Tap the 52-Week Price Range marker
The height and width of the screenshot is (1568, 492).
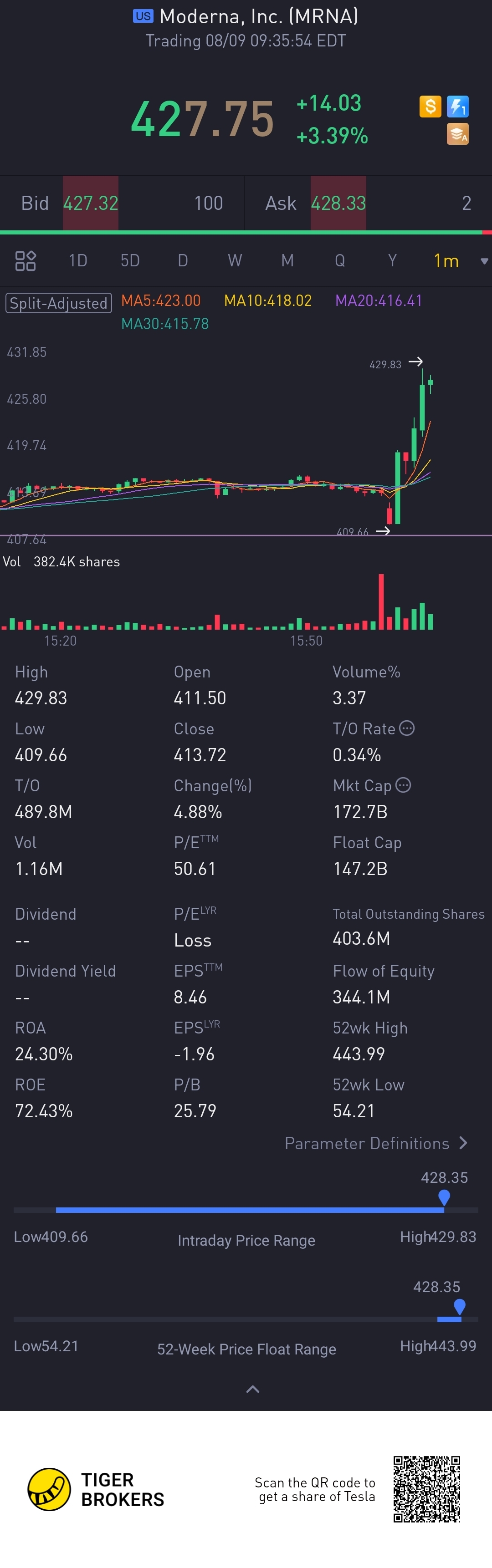(x=460, y=1306)
